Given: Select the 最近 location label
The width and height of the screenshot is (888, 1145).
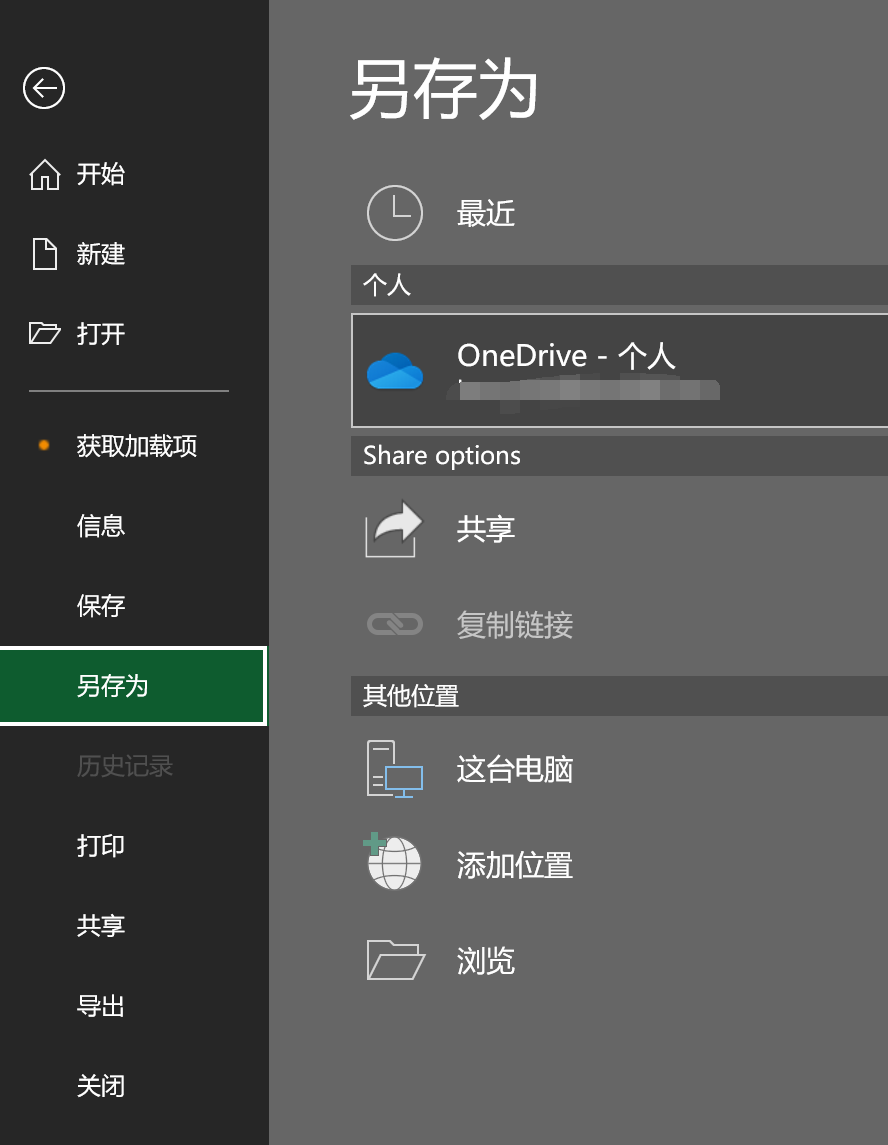Looking at the screenshot, I should pyautogui.click(x=486, y=213).
